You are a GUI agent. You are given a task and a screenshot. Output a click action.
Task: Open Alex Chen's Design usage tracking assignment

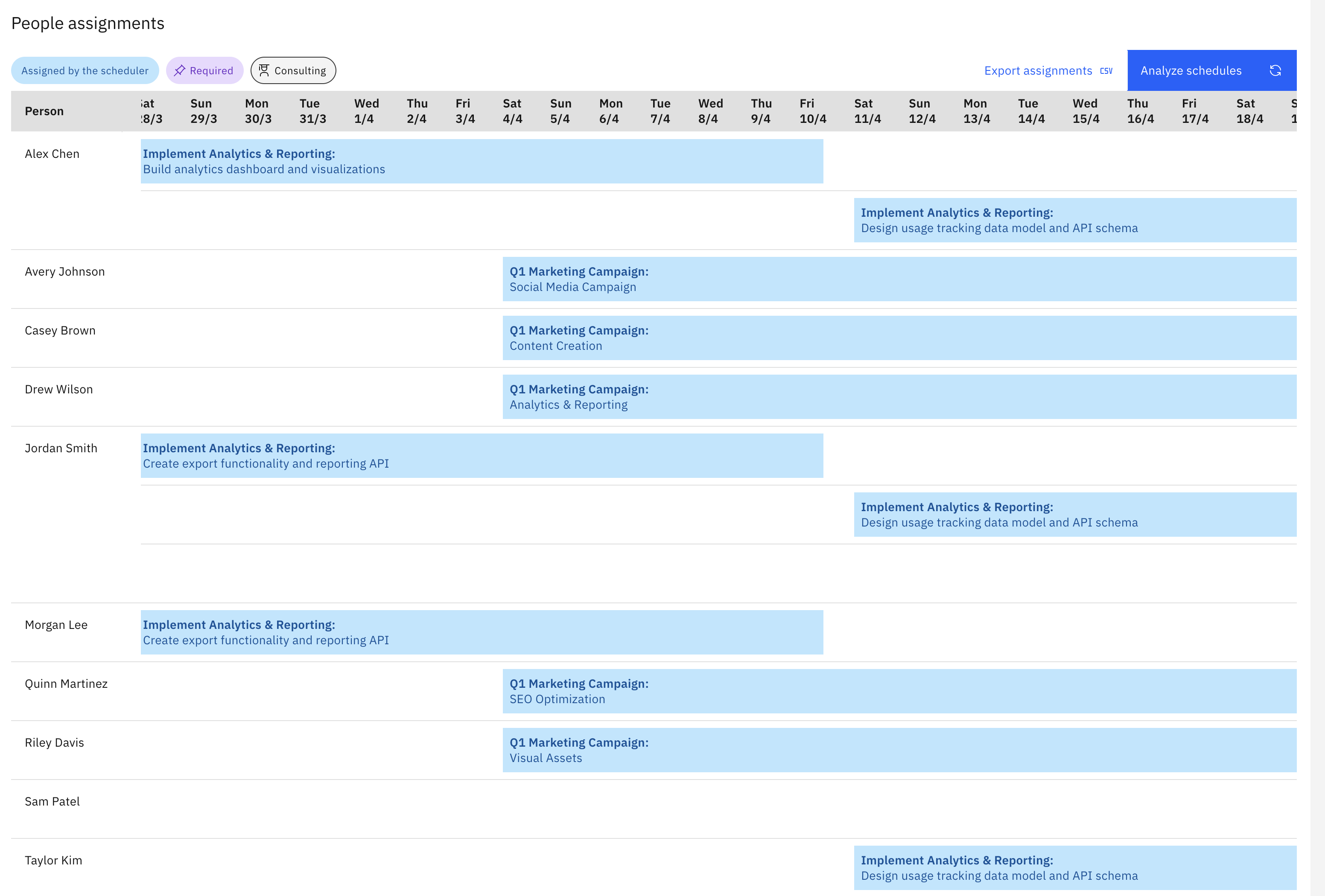[x=1075, y=220]
